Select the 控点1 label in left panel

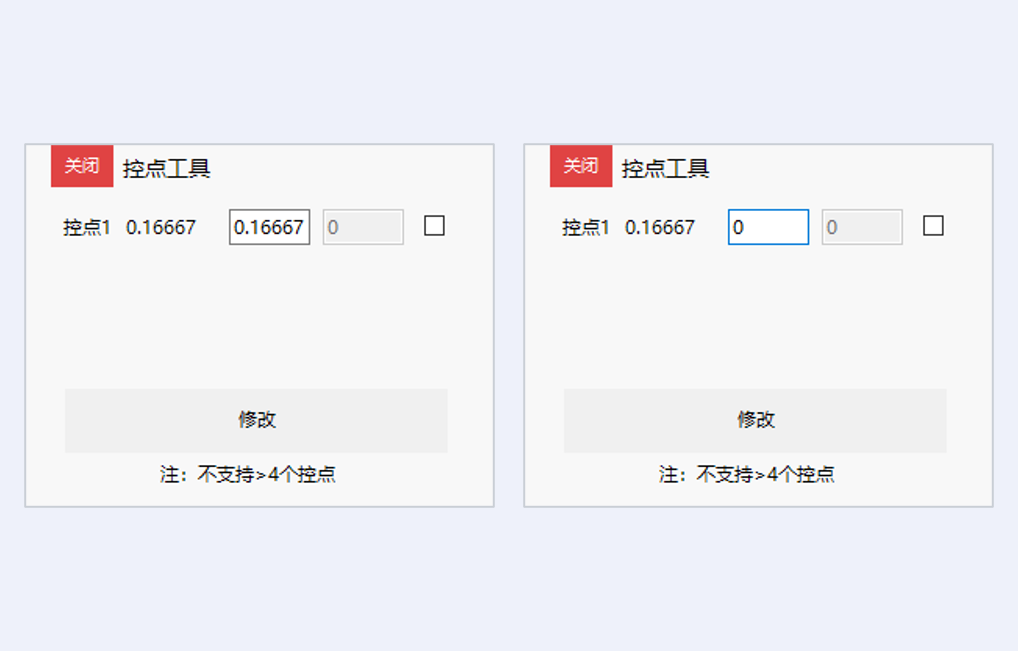click(87, 228)
